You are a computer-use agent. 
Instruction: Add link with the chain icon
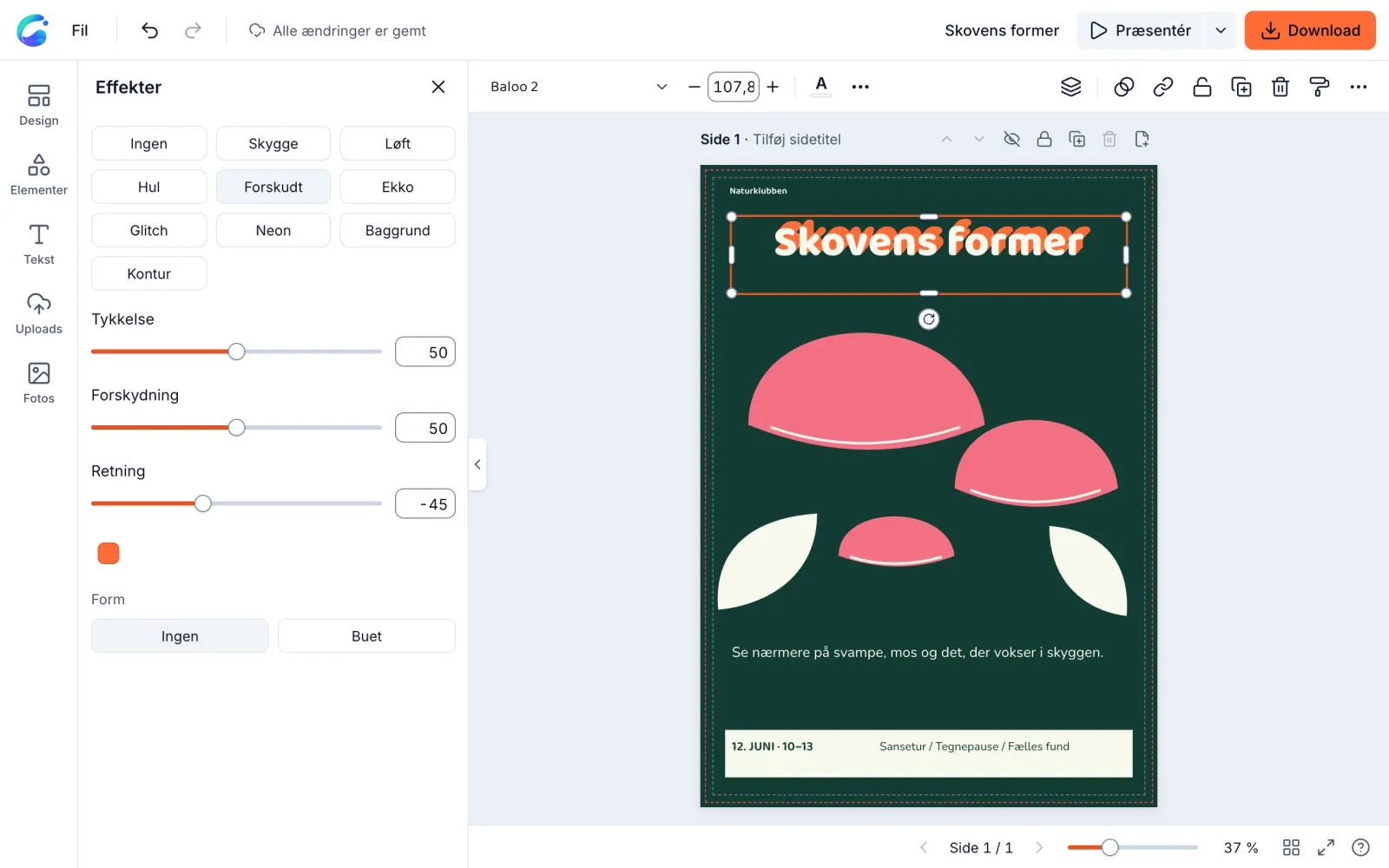[x=1163, y=87]
